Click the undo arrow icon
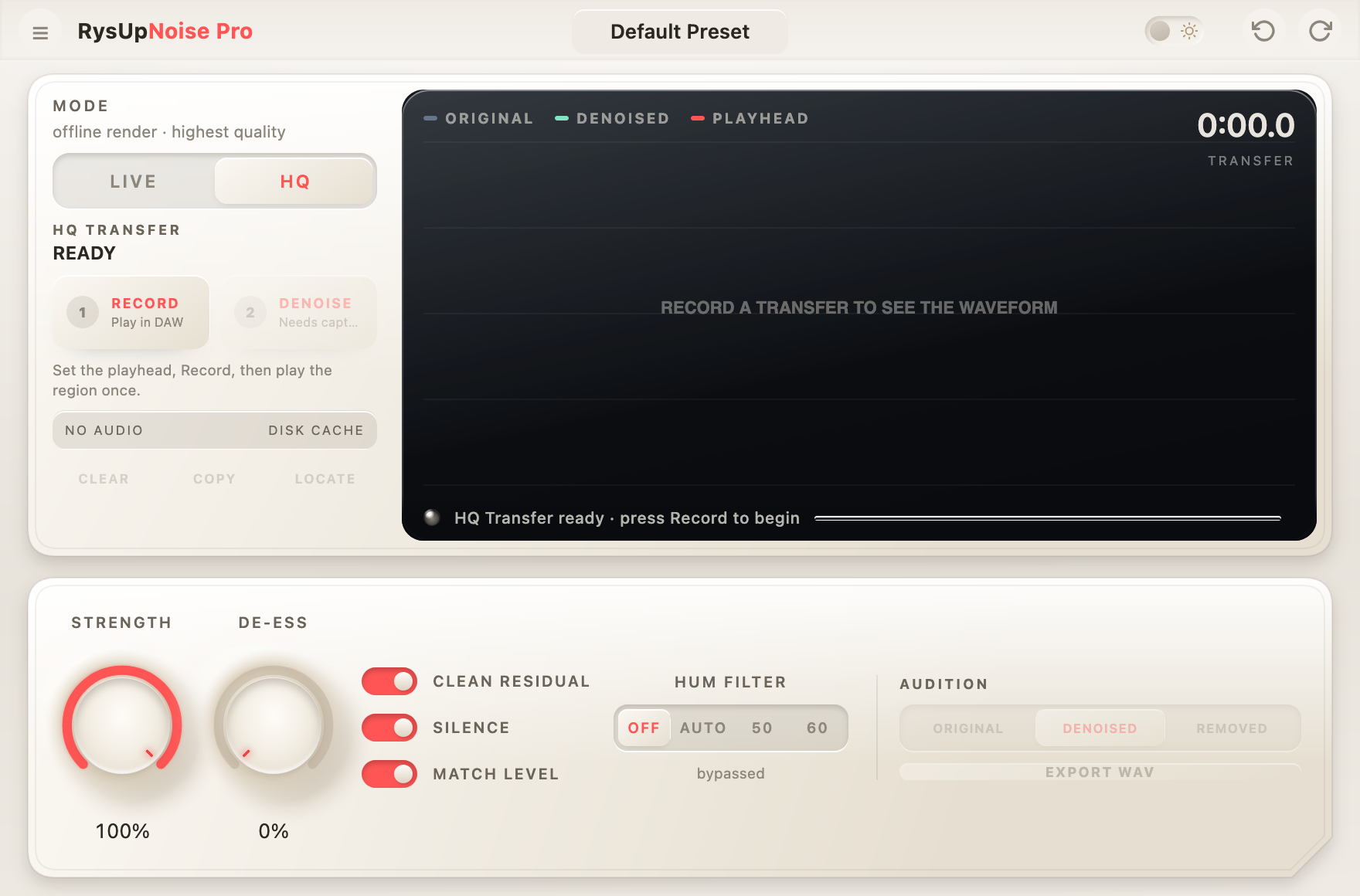This screenshot has height=896, width=1360. tap(1263, 31)
